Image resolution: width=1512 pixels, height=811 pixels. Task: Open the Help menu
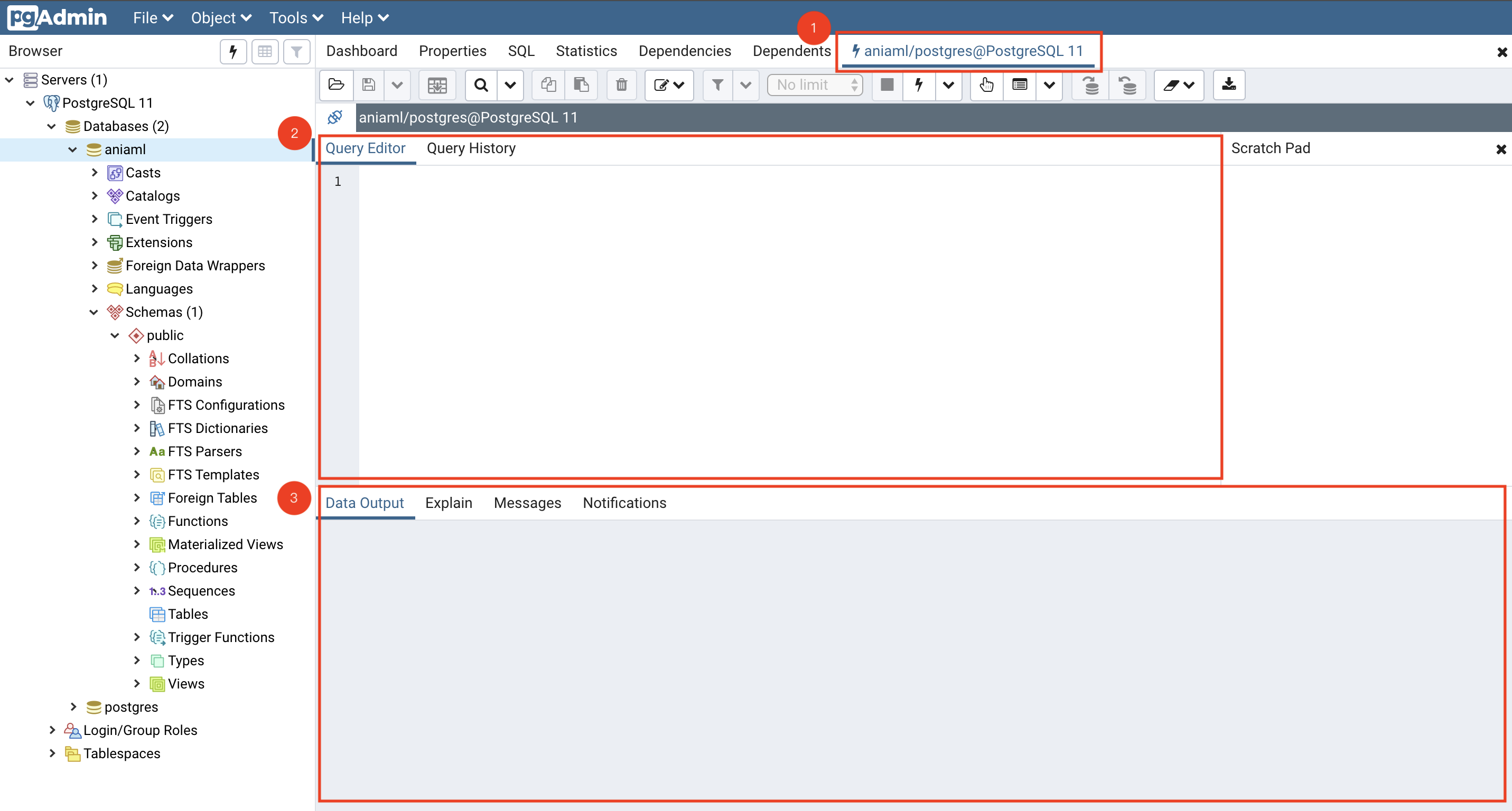pyautogui.click(x=365, y=17)
